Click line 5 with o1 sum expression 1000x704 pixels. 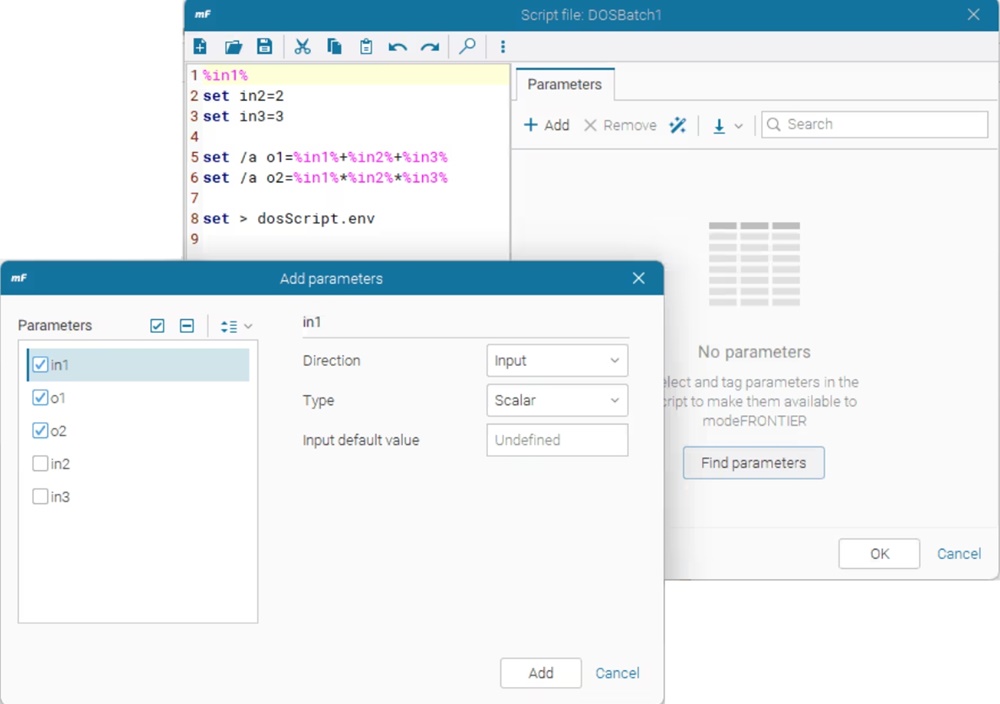coord(325,157)
